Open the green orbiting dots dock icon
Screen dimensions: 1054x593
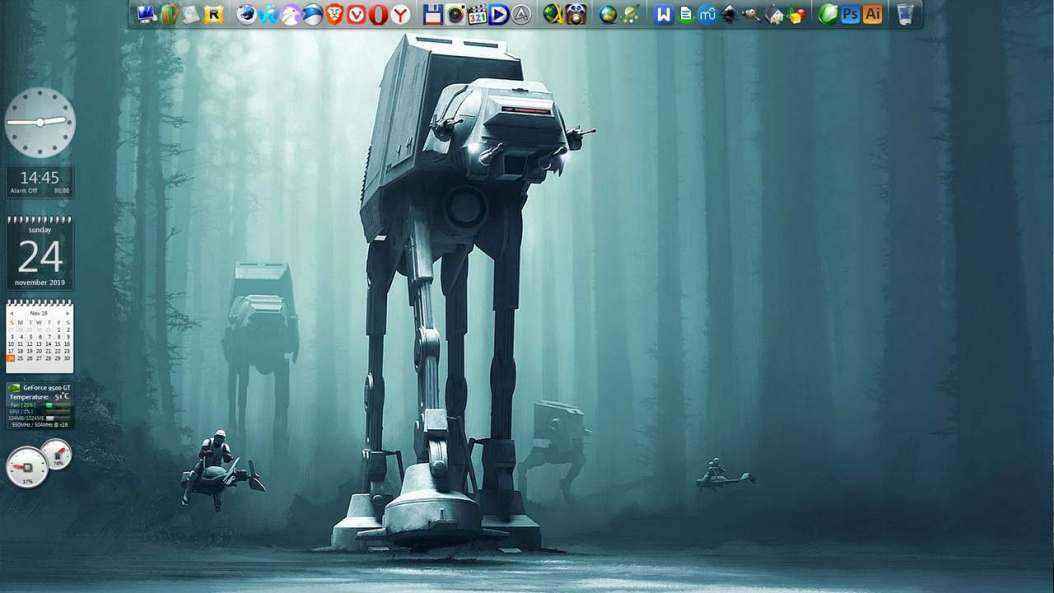click(630, 14)
